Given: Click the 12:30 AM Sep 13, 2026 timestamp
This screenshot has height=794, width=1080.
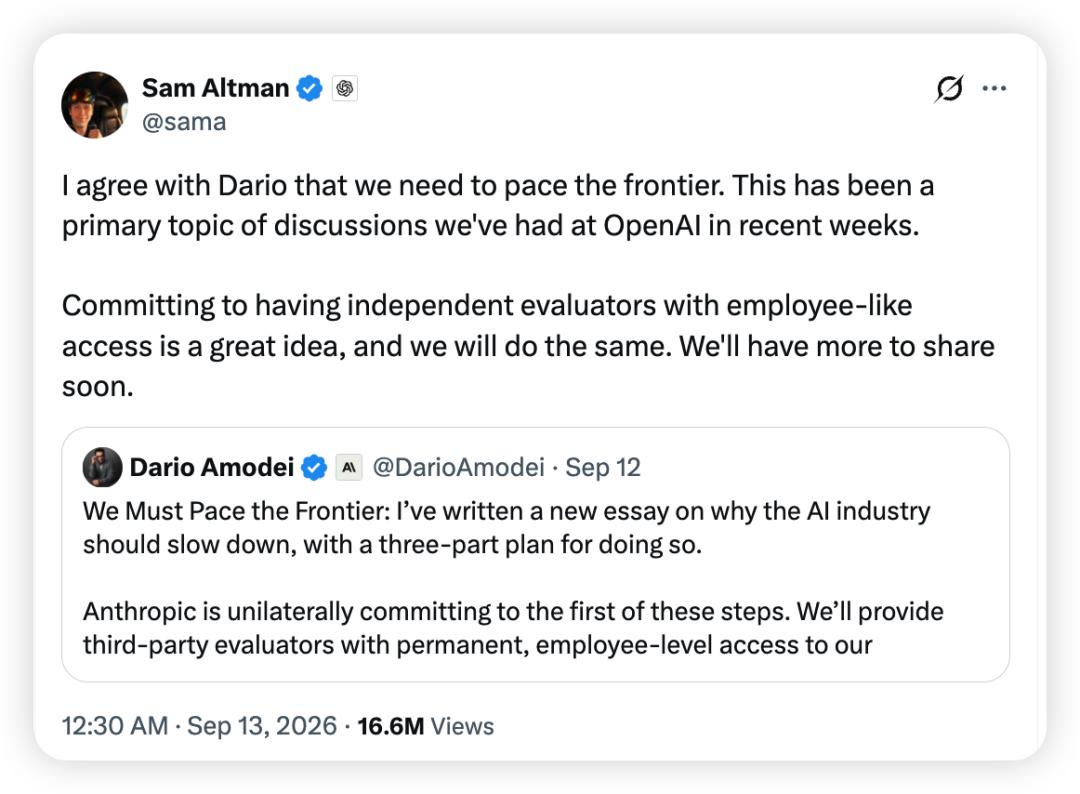Looking at the screenshot, I should point(199,726).
